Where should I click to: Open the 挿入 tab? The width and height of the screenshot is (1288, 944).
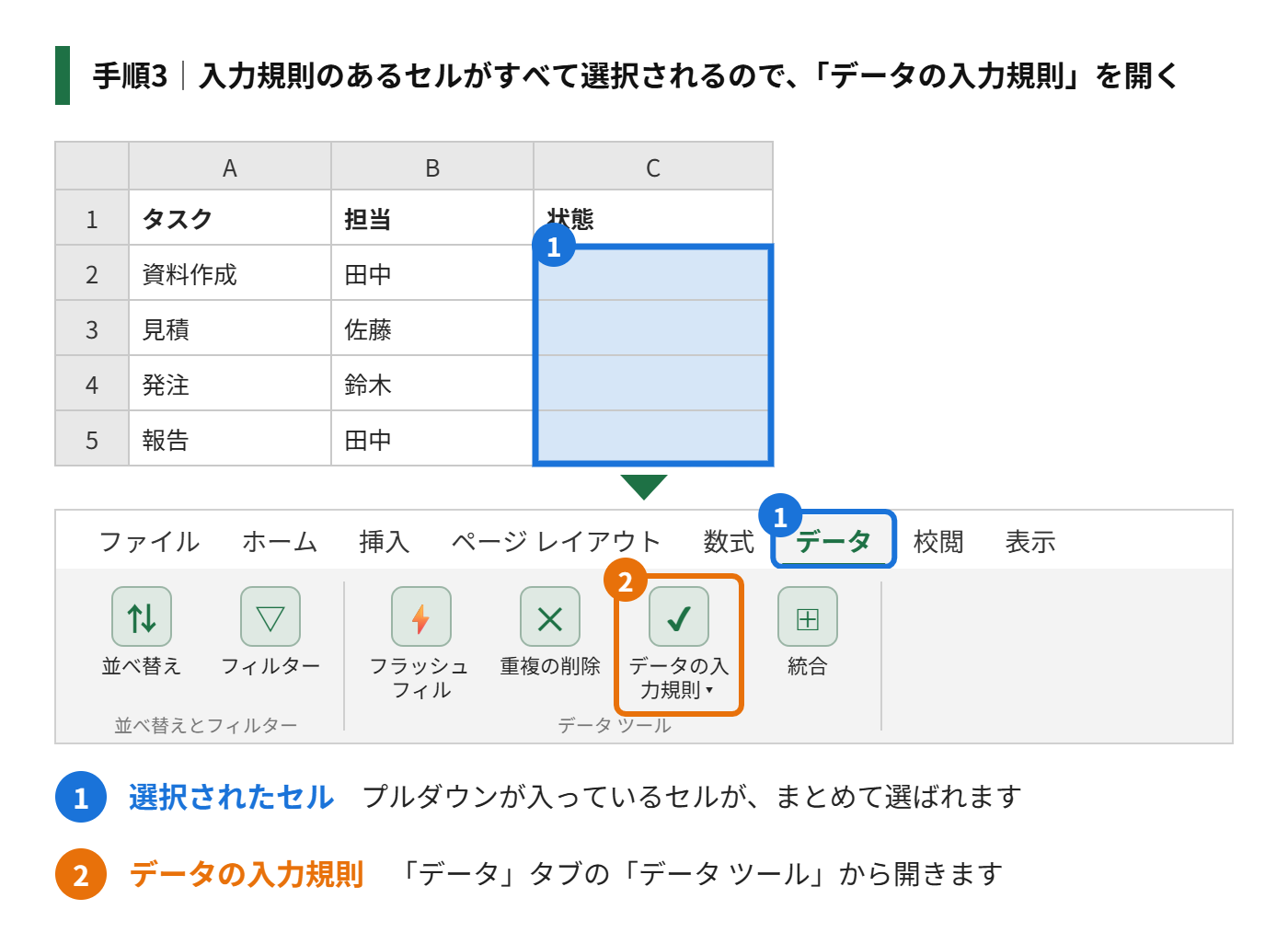385,542
